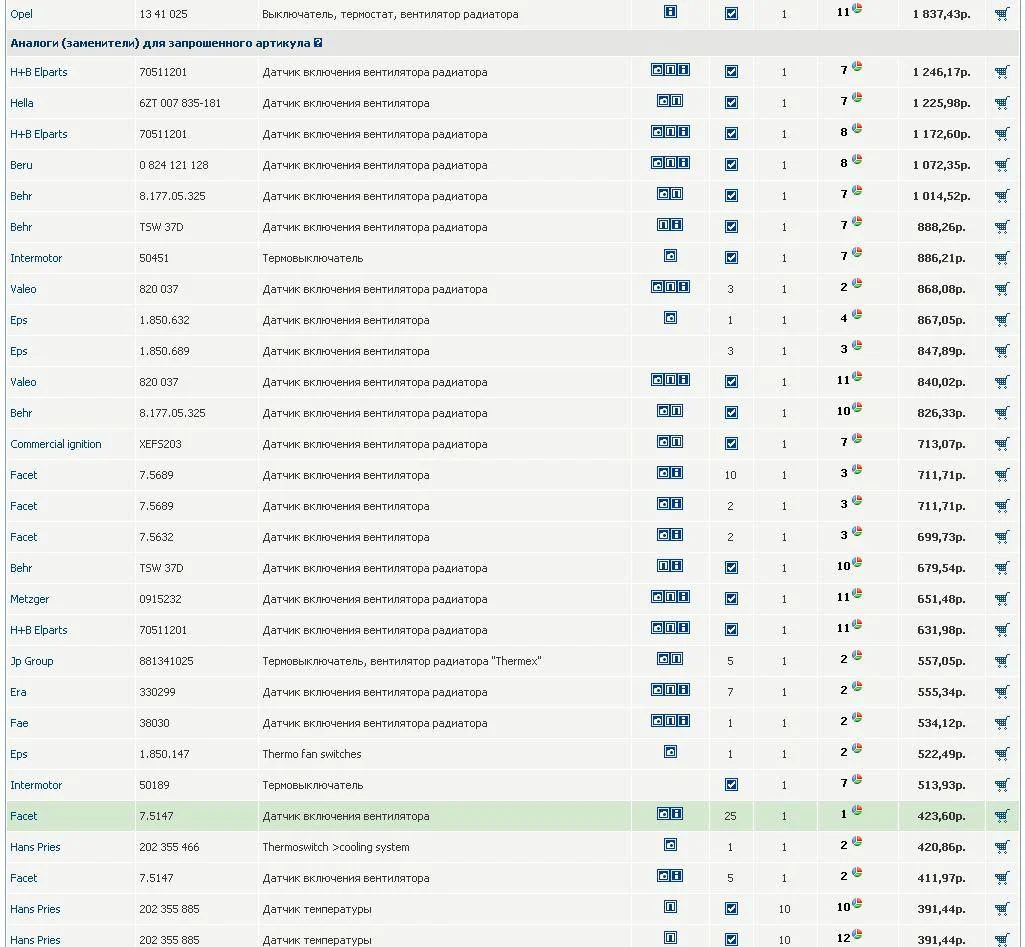Open the Jp Group brand link
Screen dimensions: 1025x947
31,661
